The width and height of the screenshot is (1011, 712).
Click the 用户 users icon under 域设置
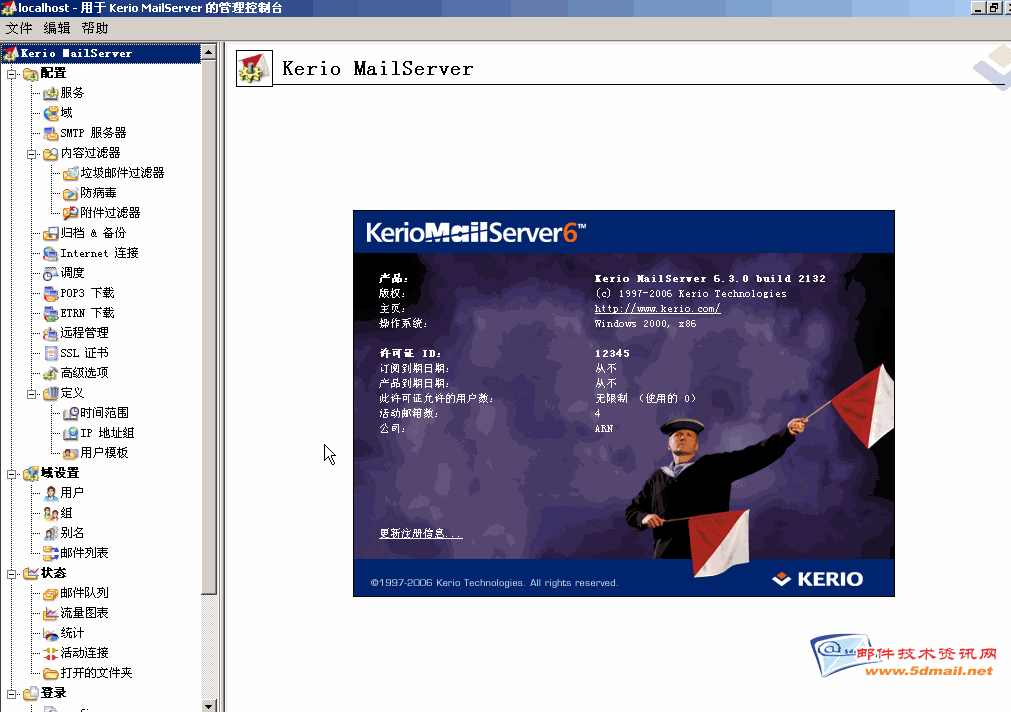[x=51, y=493]
